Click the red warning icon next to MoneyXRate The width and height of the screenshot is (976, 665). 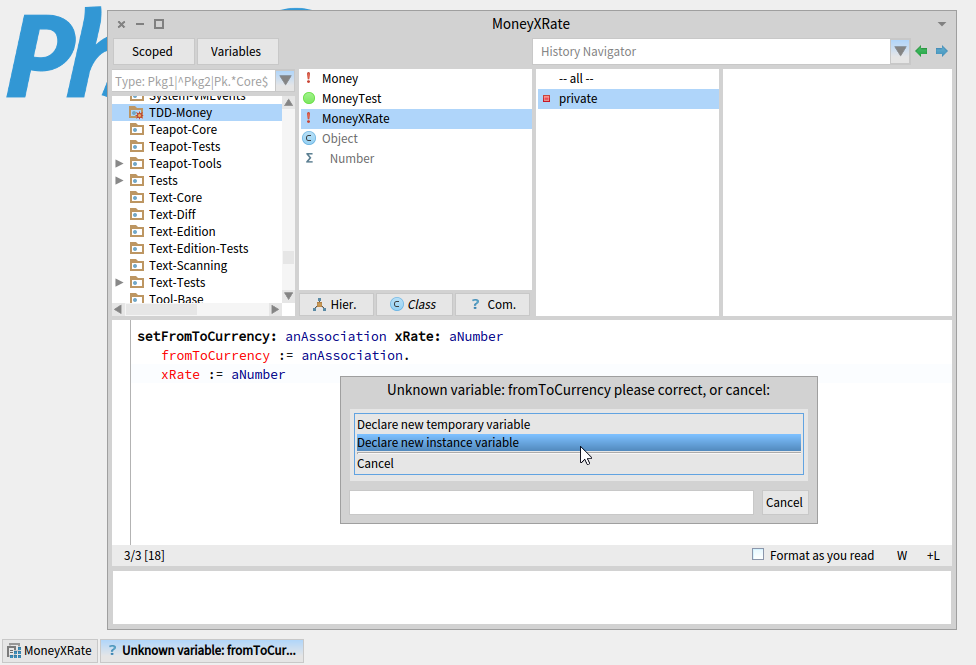309,118
